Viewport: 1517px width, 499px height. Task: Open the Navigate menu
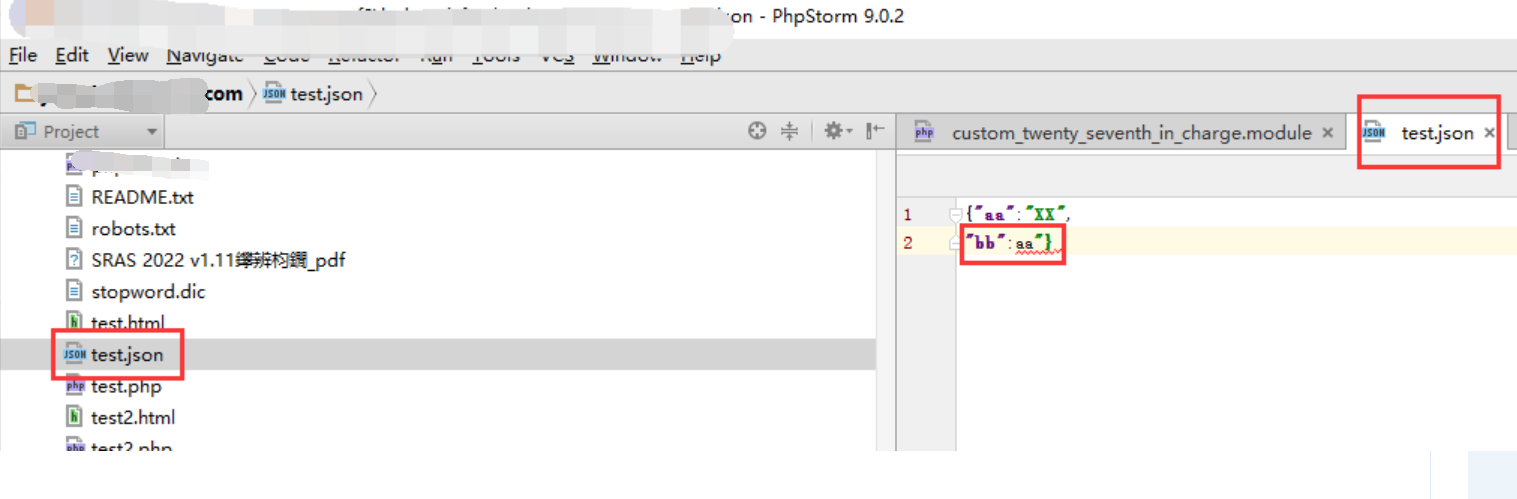205,56
